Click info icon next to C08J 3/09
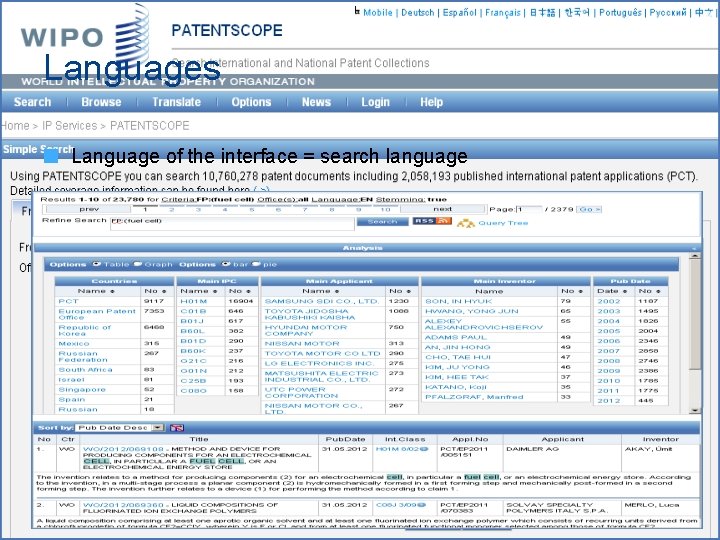The width and height of the screenshot is (720, 540). [422, 505]
